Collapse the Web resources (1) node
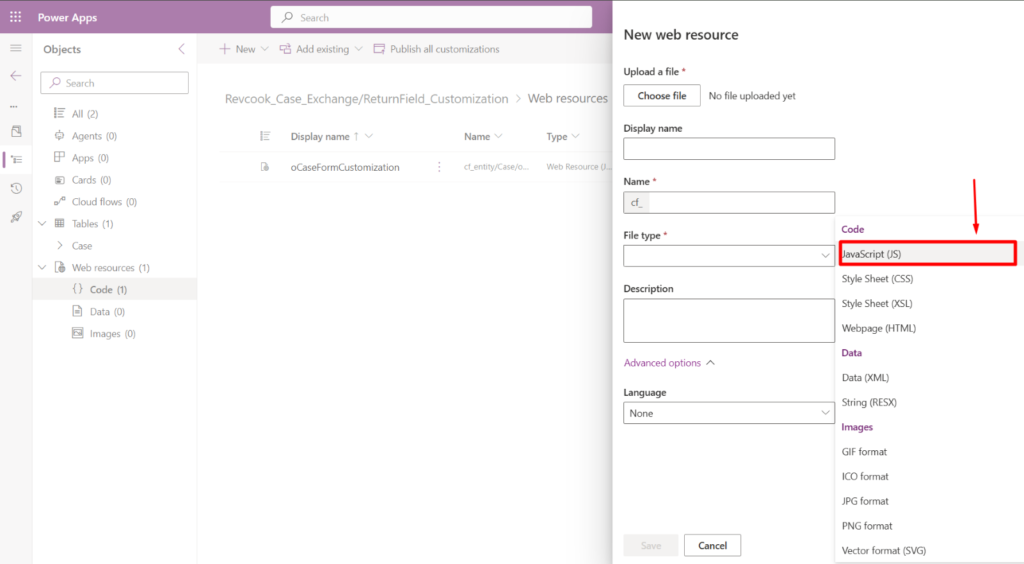Screen dimensions: 1024x564 [42, 267]
